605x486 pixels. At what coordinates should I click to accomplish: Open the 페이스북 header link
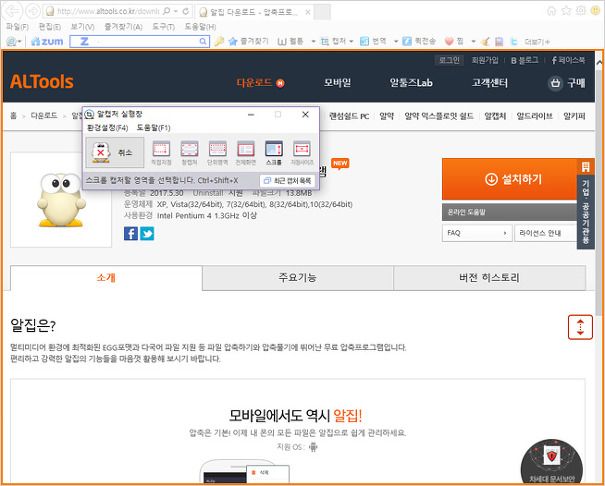point(568,60)
